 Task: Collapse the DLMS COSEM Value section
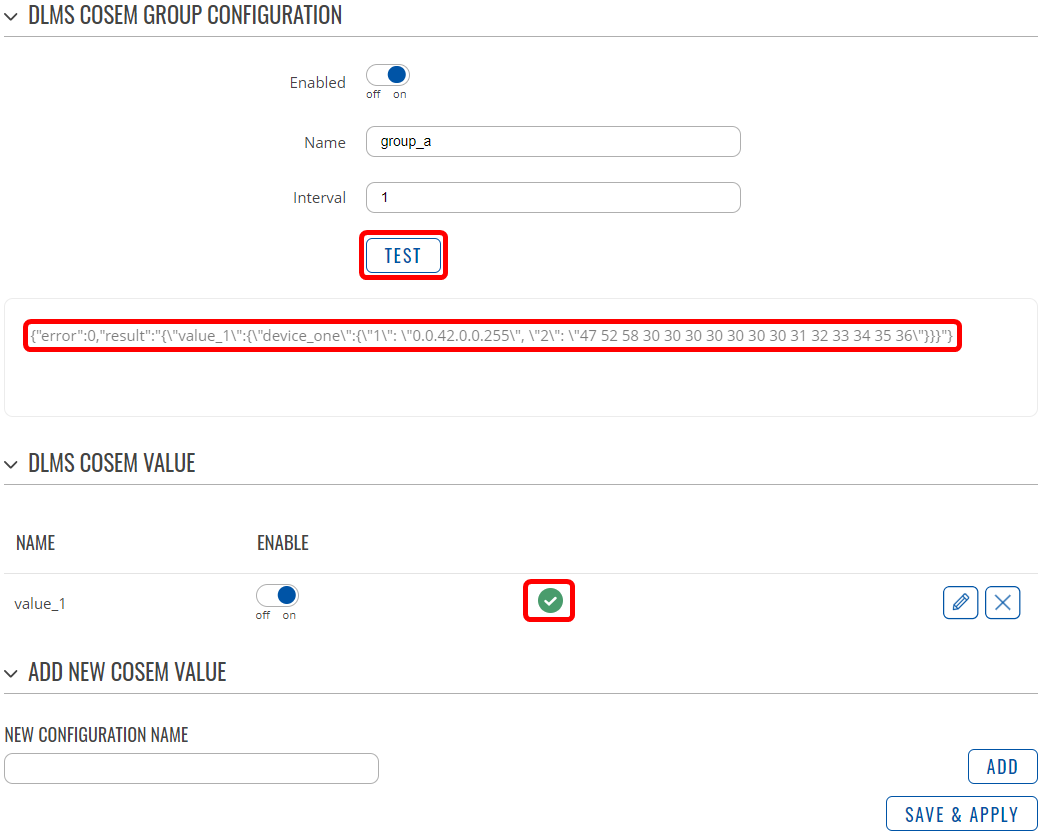click(x=11, y=464)
